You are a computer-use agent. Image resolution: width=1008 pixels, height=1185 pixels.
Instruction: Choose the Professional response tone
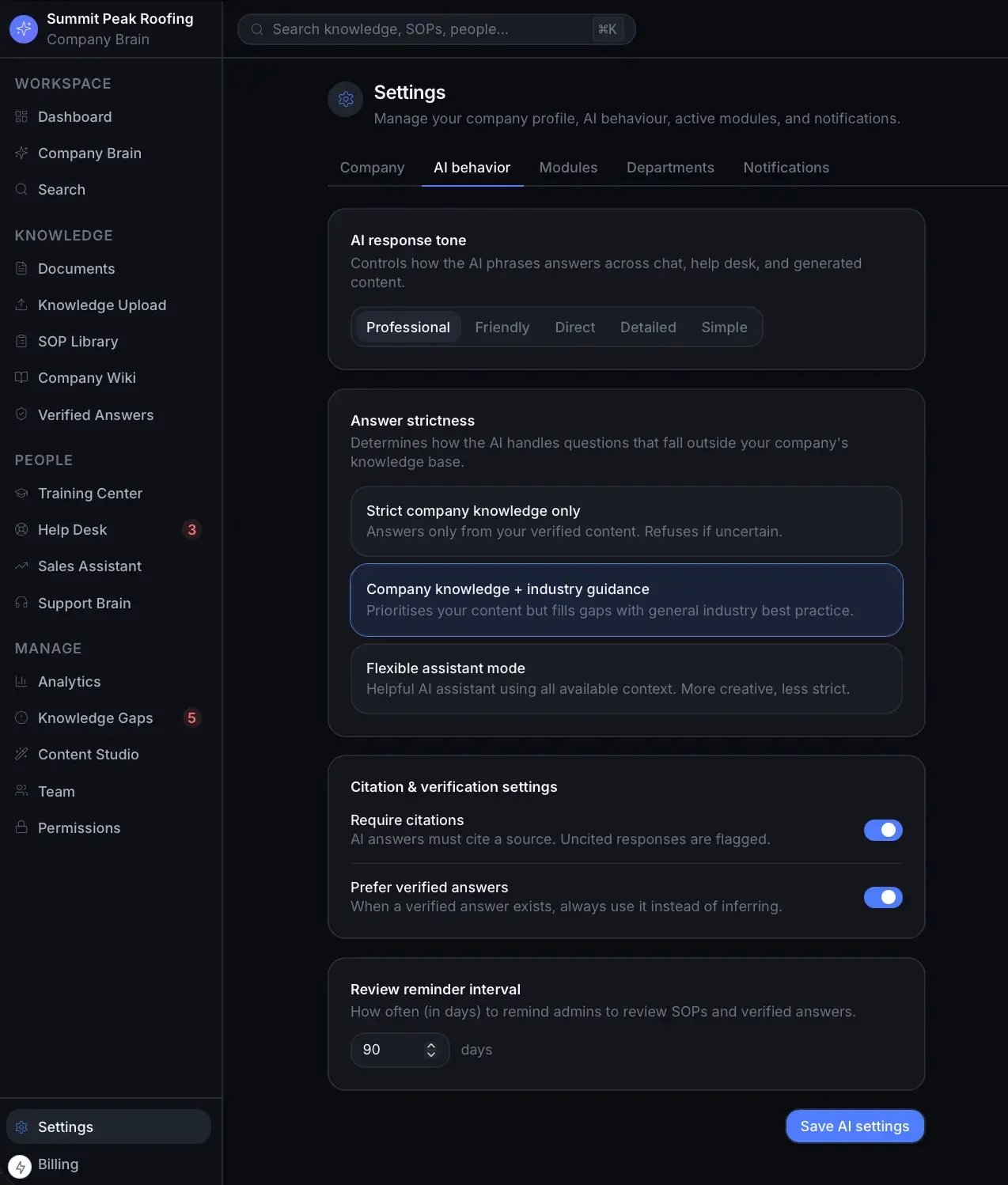[x=408, y=327]
